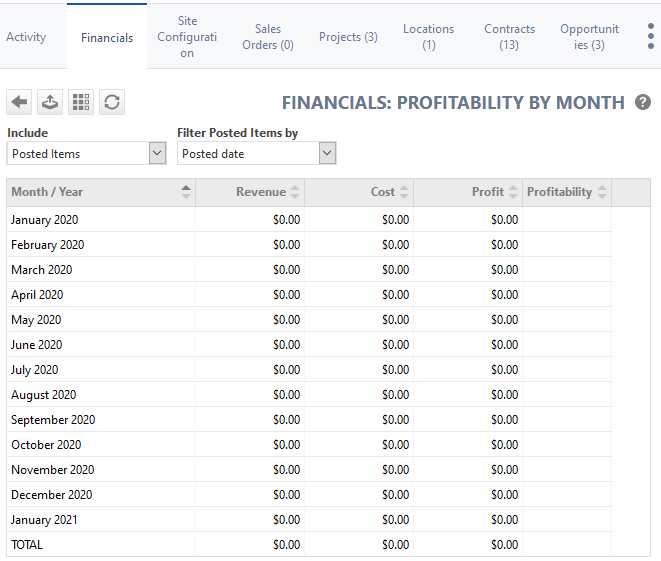Screen dimensions: 661x561
Task: Switch to the Activity tab
Action: pos(26,37)
